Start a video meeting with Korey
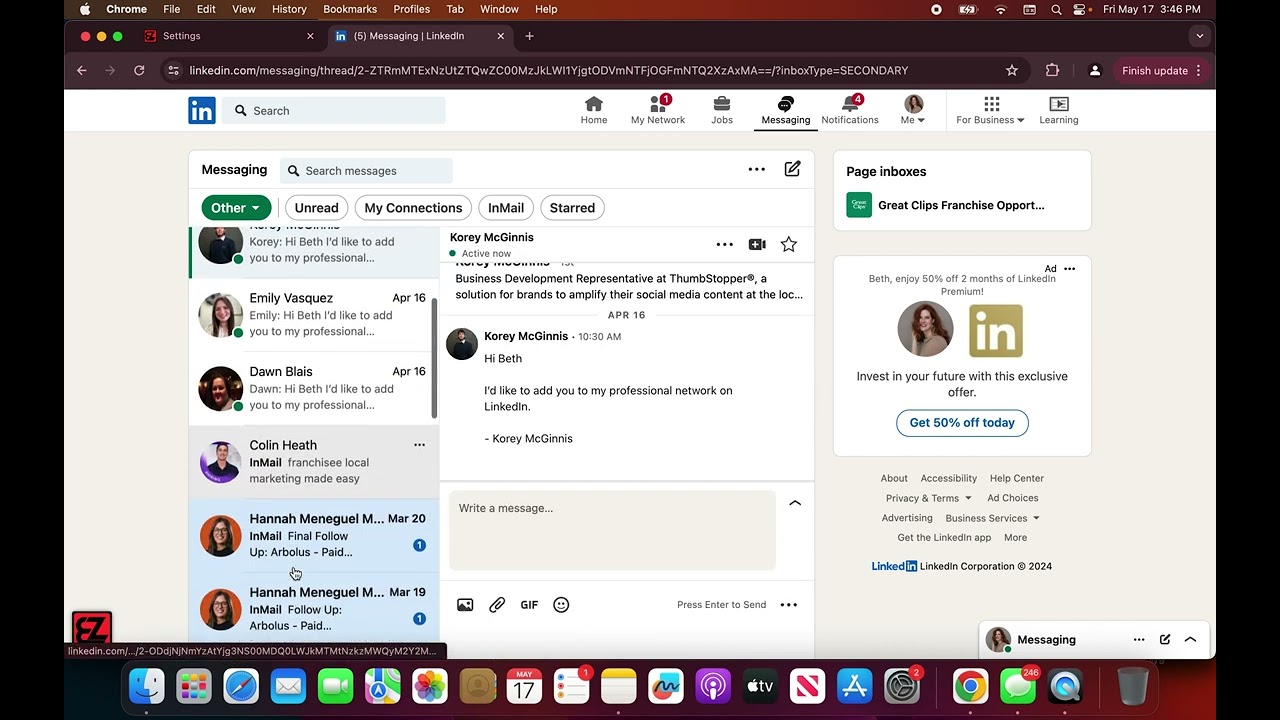 [x=757, y=244]
